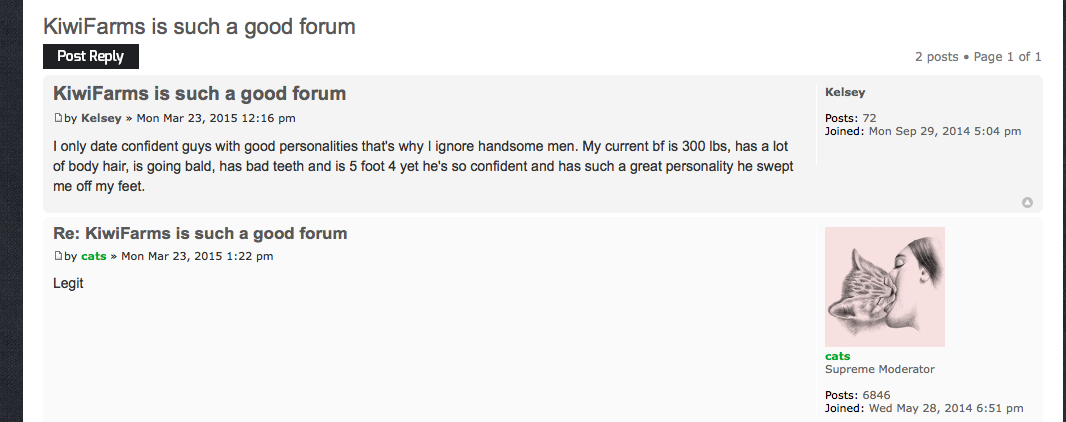Click Kelsey's post body text
Screen dimensions: 1066x422
tap(423, 166)
